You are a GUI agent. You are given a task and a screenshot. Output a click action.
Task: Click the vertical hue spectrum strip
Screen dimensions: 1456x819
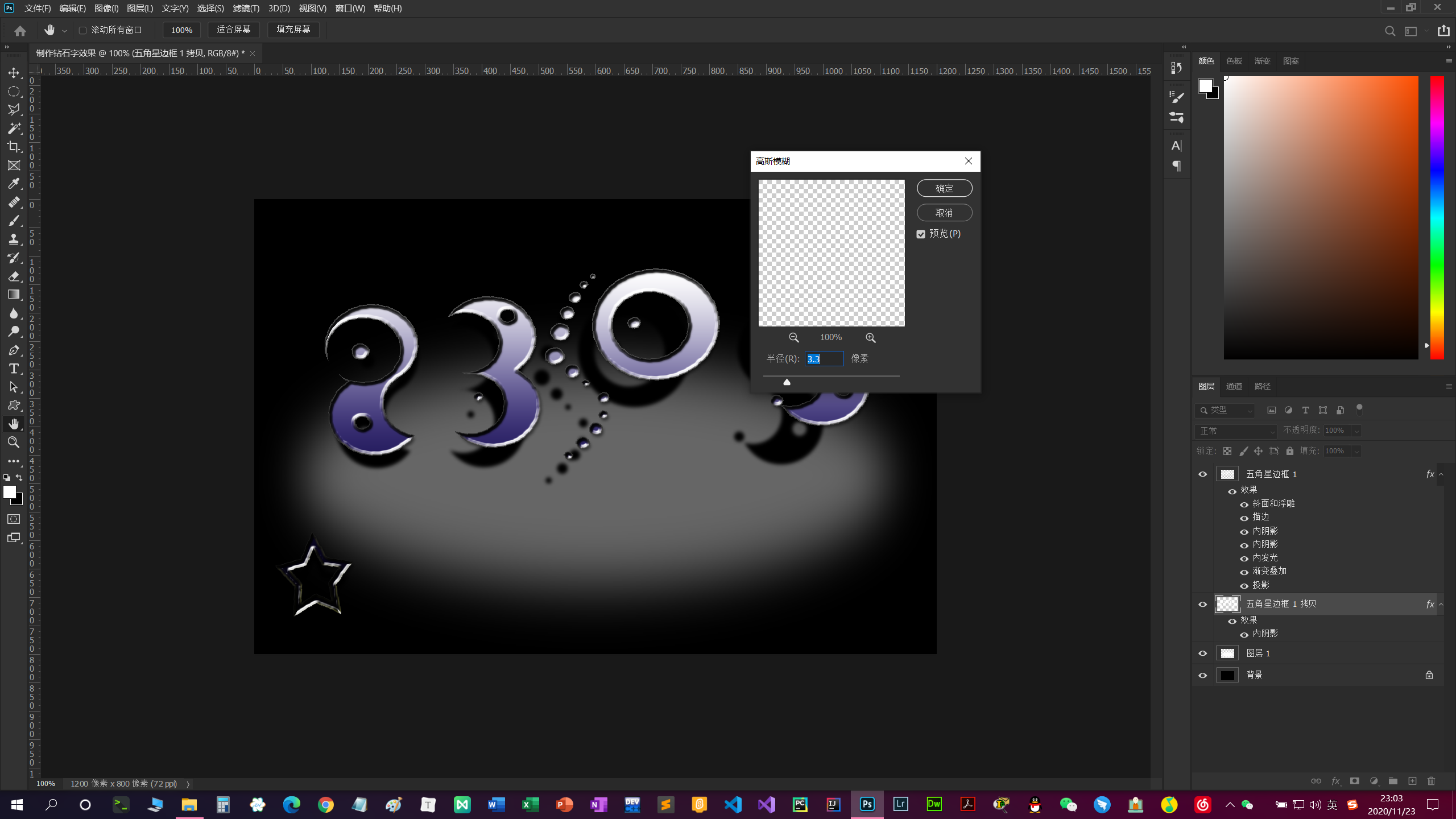1437,218
